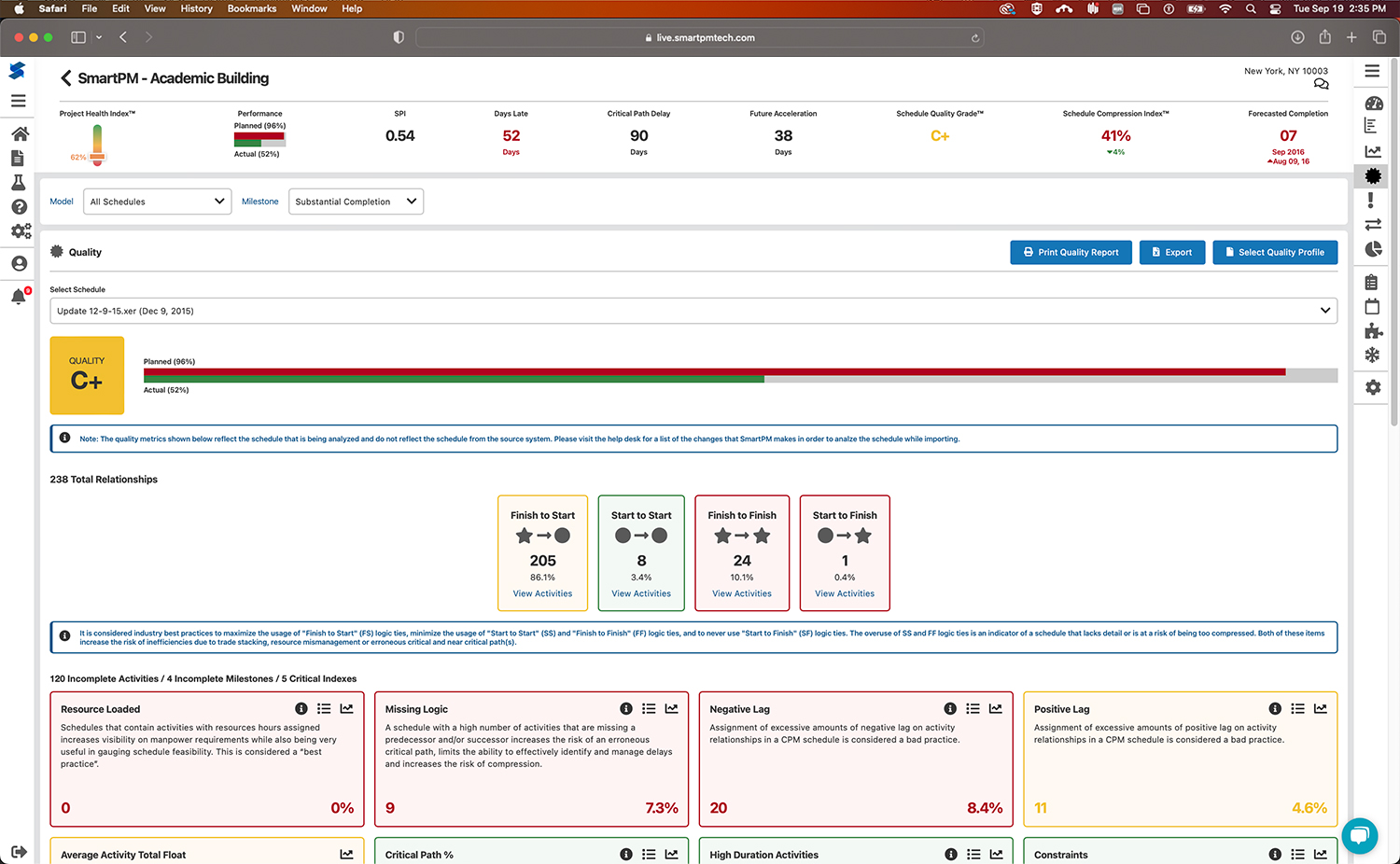
Task: Select the Quality badge icon in right sidebar
Action: point(1373,175)
